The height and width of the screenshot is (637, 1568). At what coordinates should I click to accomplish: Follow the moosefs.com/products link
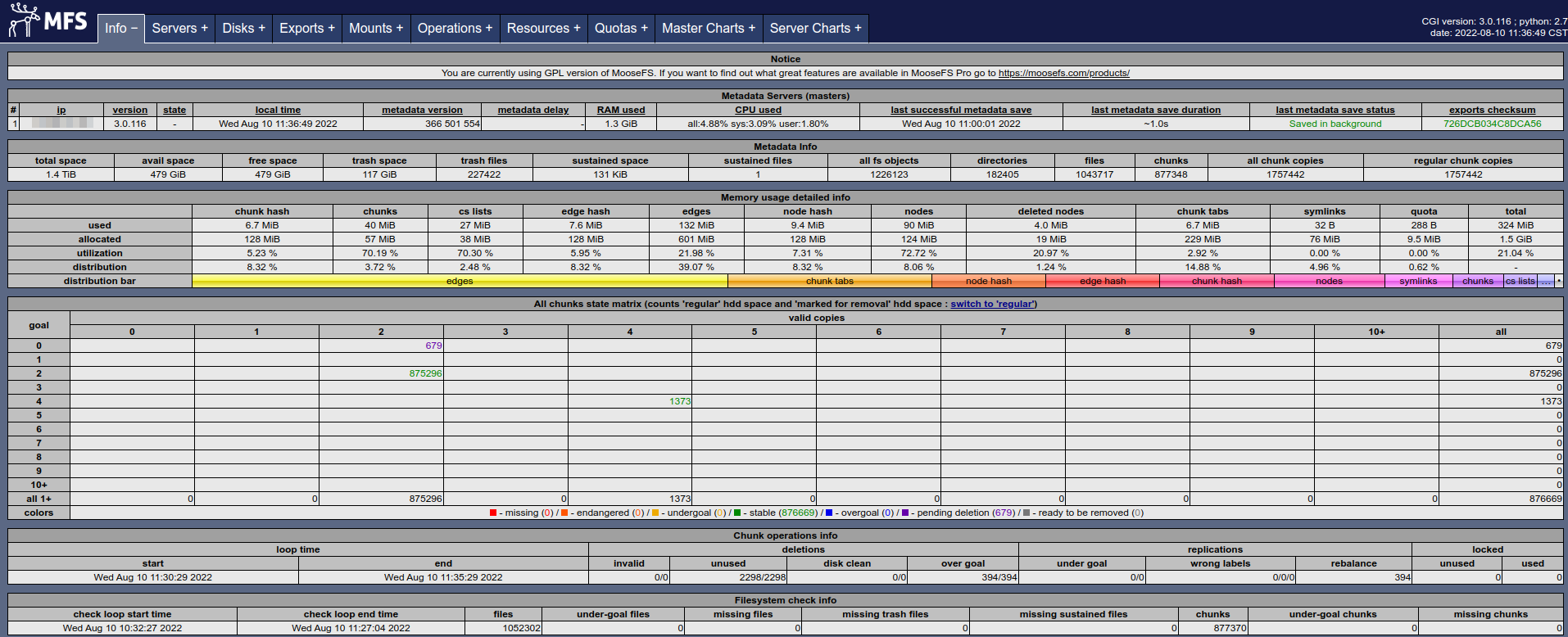pyautogui.click(x=1063, y=73)
